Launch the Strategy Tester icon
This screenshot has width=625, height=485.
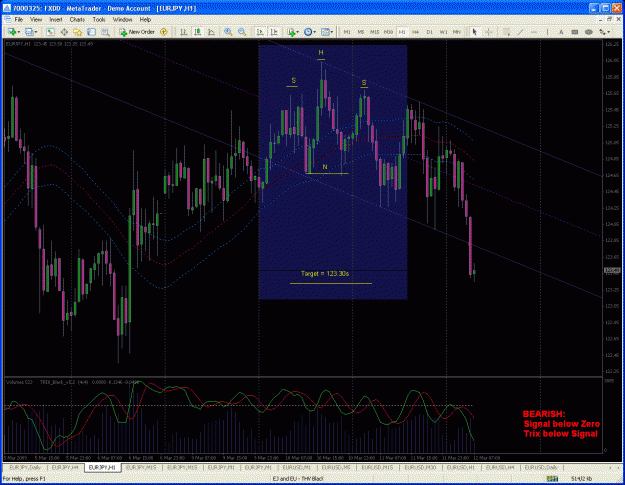point(105,32)
